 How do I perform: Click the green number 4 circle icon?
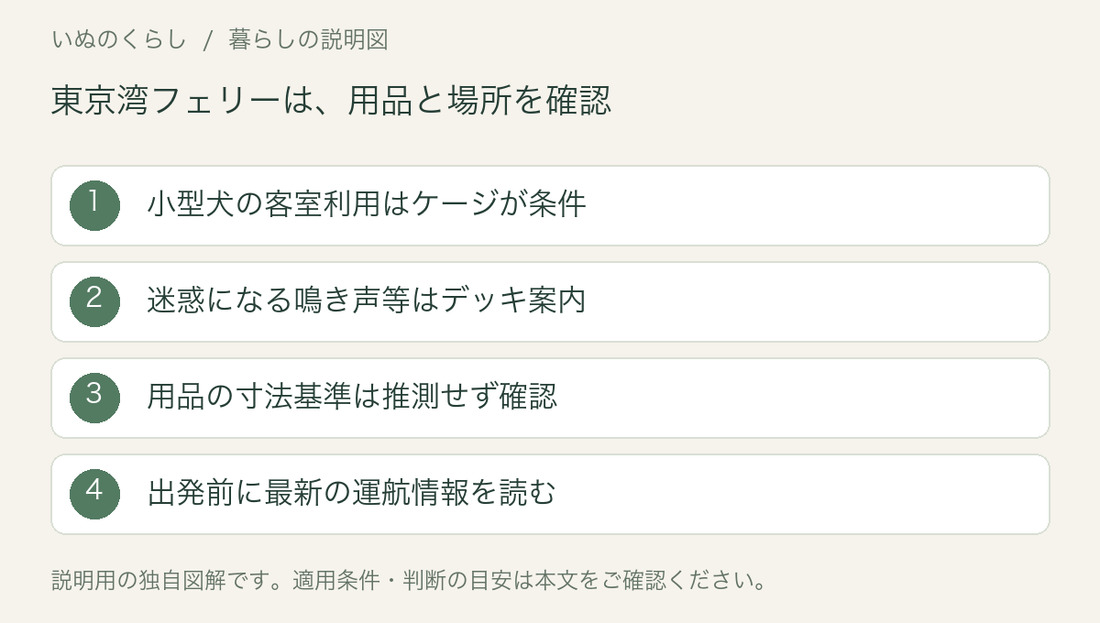pyautogui.click(x=95, y=494)
